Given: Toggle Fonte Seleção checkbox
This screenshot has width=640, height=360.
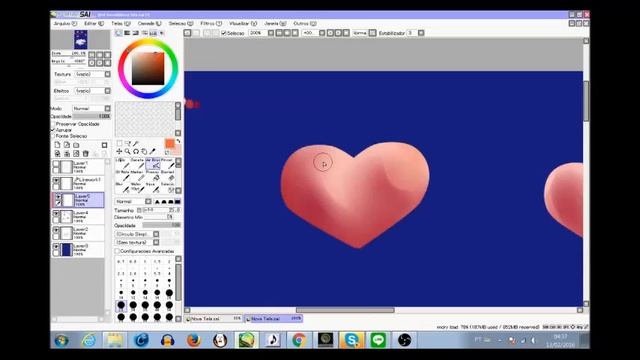Looking at the screenshot, I should click(53, 136).
